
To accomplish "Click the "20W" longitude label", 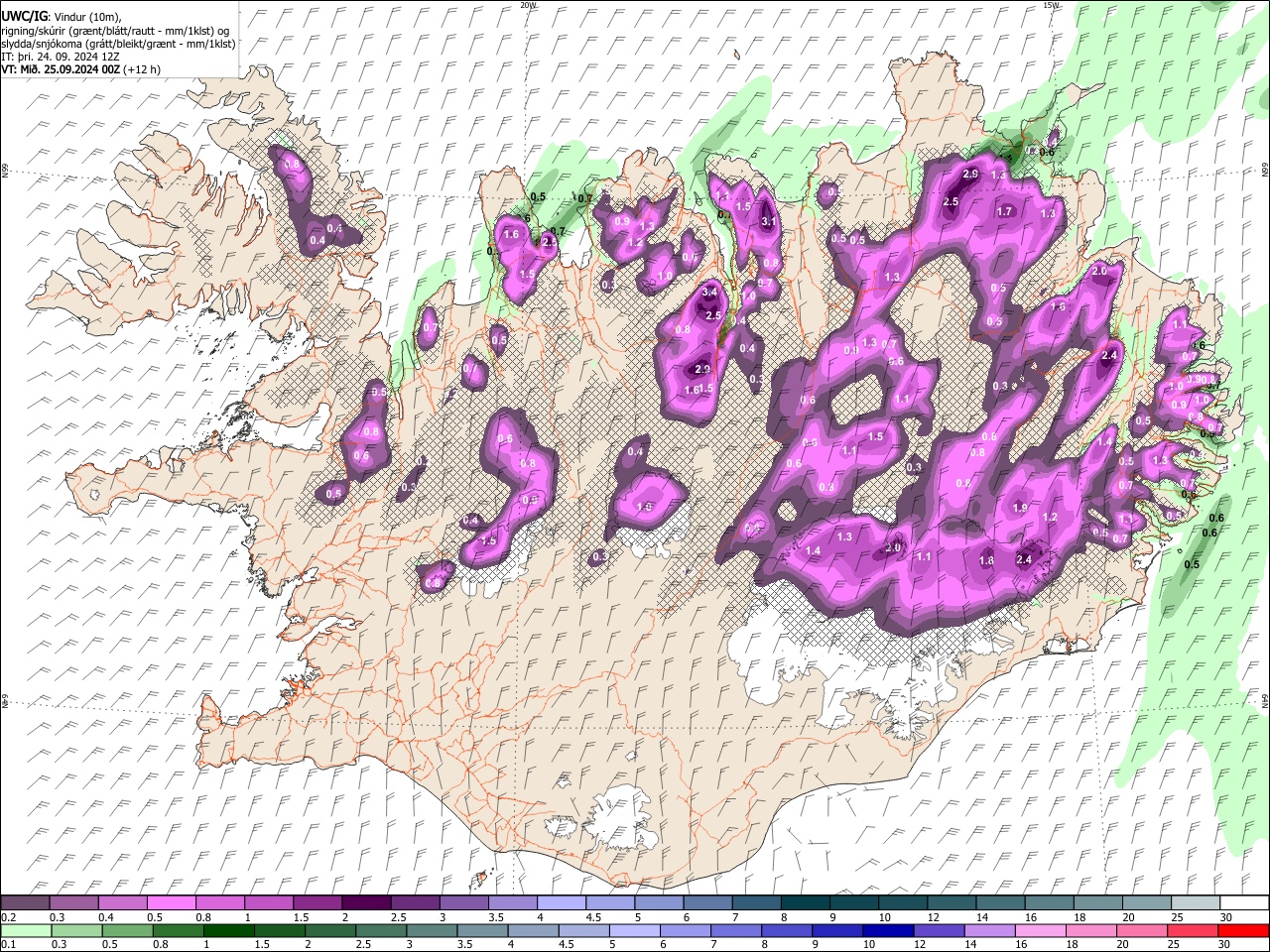I will (x=528, y=5).
